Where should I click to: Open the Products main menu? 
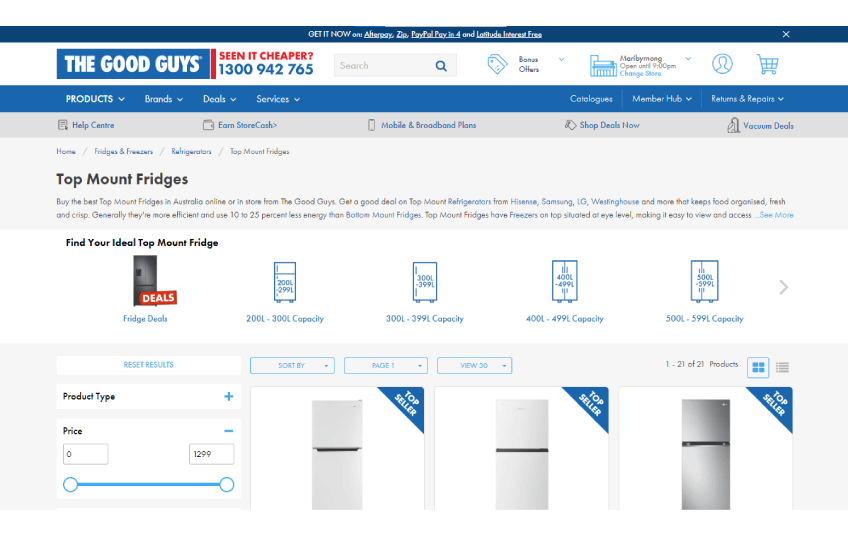pos(95,99)
